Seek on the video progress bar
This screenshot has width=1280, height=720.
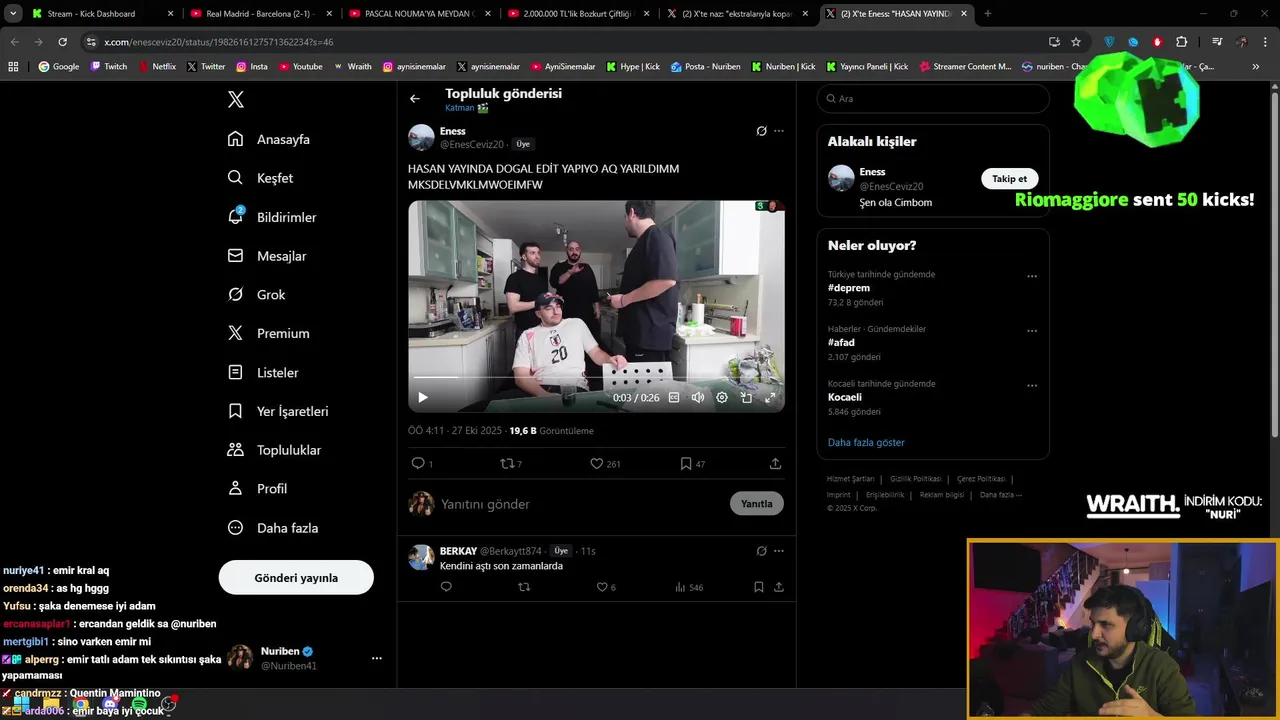pyautogui.click(x=596, y=377)
